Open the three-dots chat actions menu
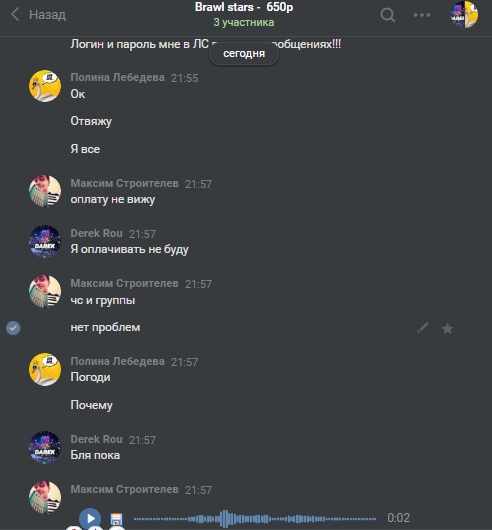This screenshot has width=492, height=530. coord(422,15)
